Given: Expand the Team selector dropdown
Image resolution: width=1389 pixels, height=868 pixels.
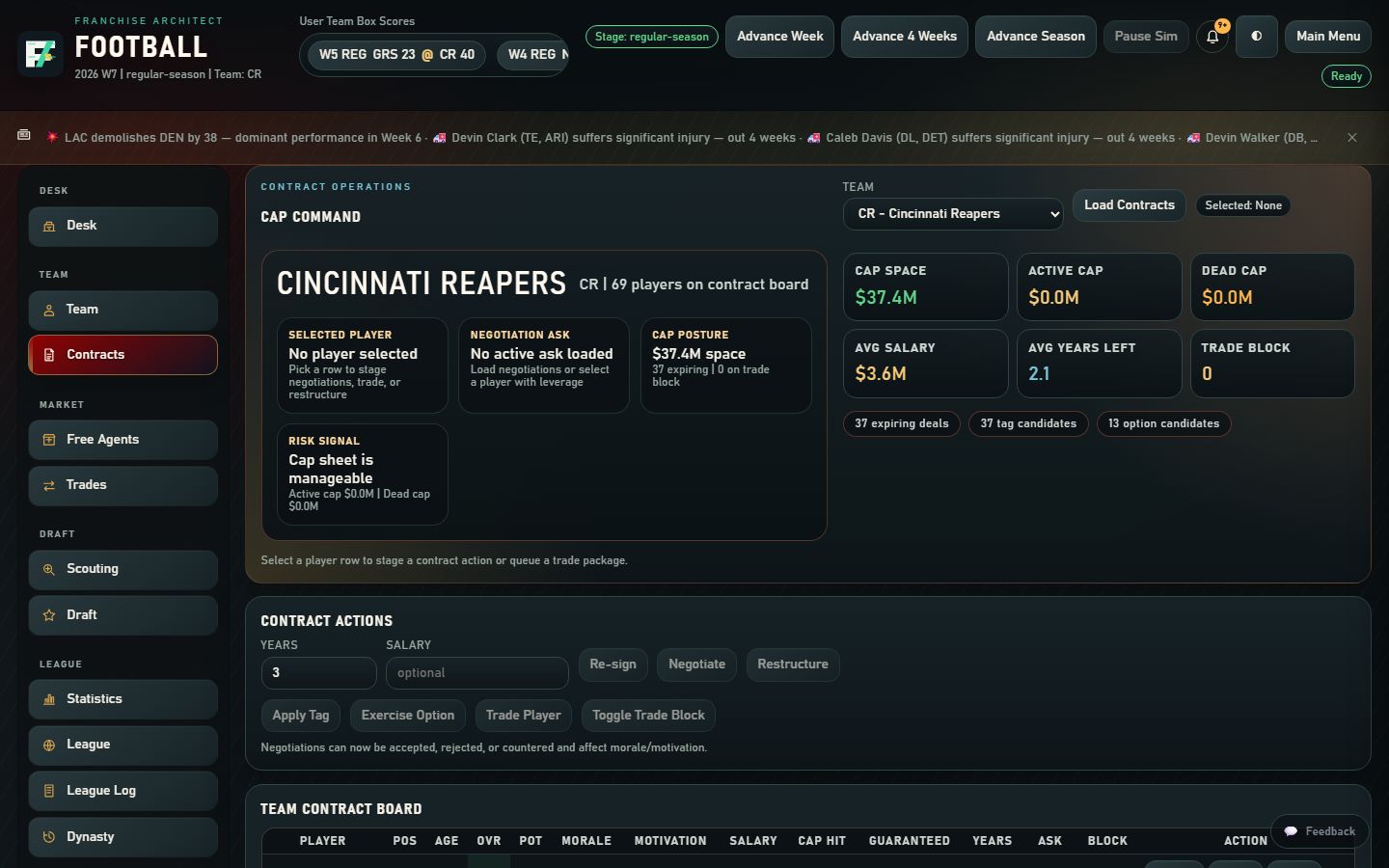Looking at the screenshot, I should pyautogui.click(x=953, y=214).
